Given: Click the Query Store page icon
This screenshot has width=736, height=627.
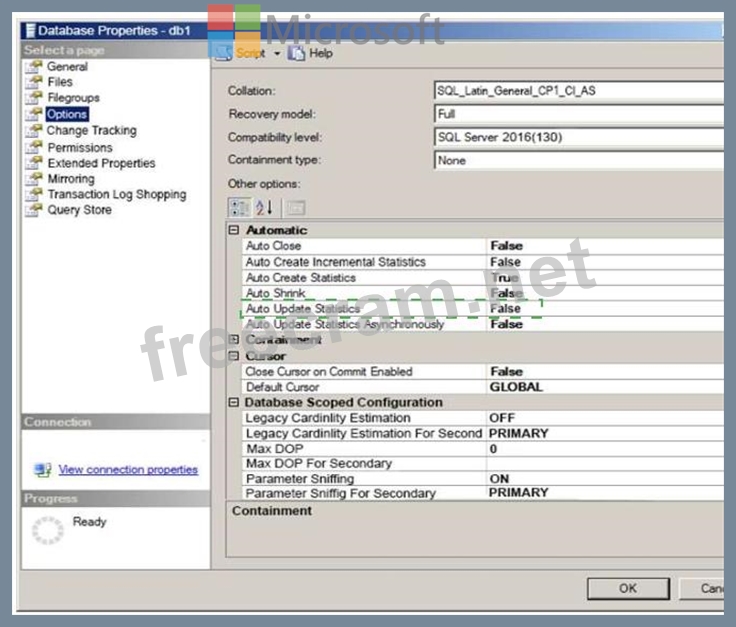Looking at the screenshot, I should point(33,210).
